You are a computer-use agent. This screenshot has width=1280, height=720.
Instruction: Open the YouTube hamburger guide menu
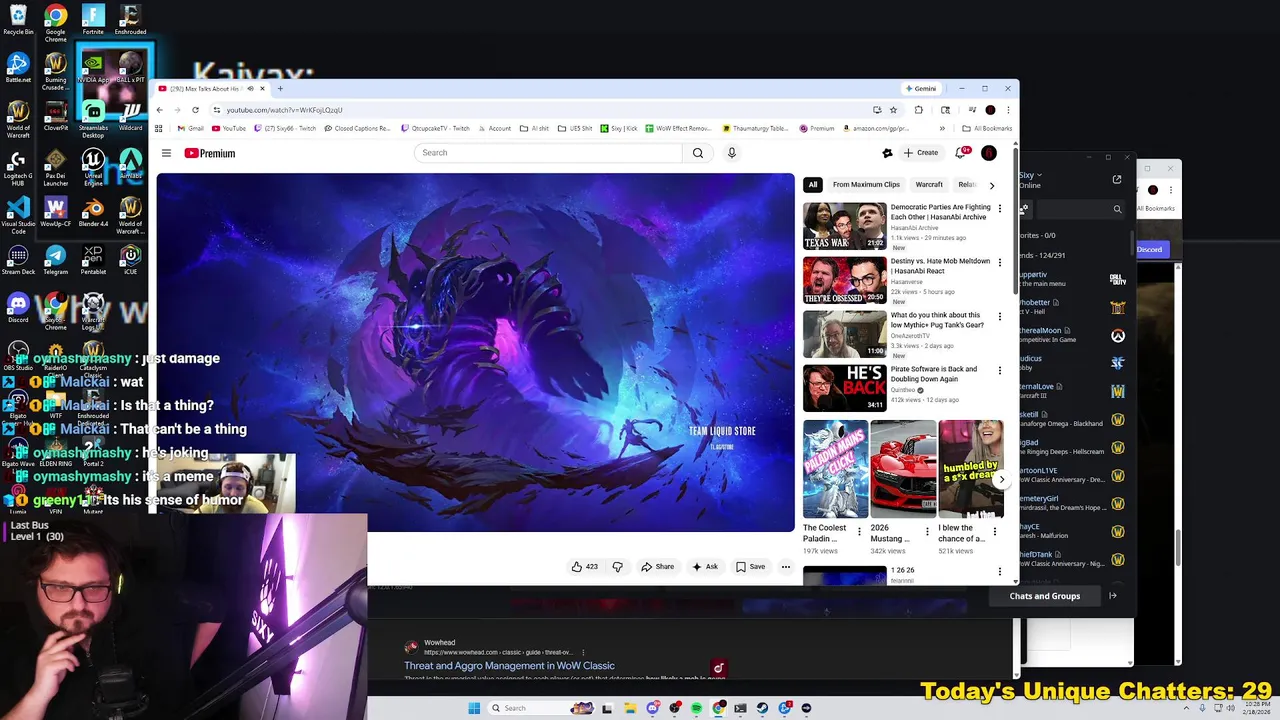166,153
